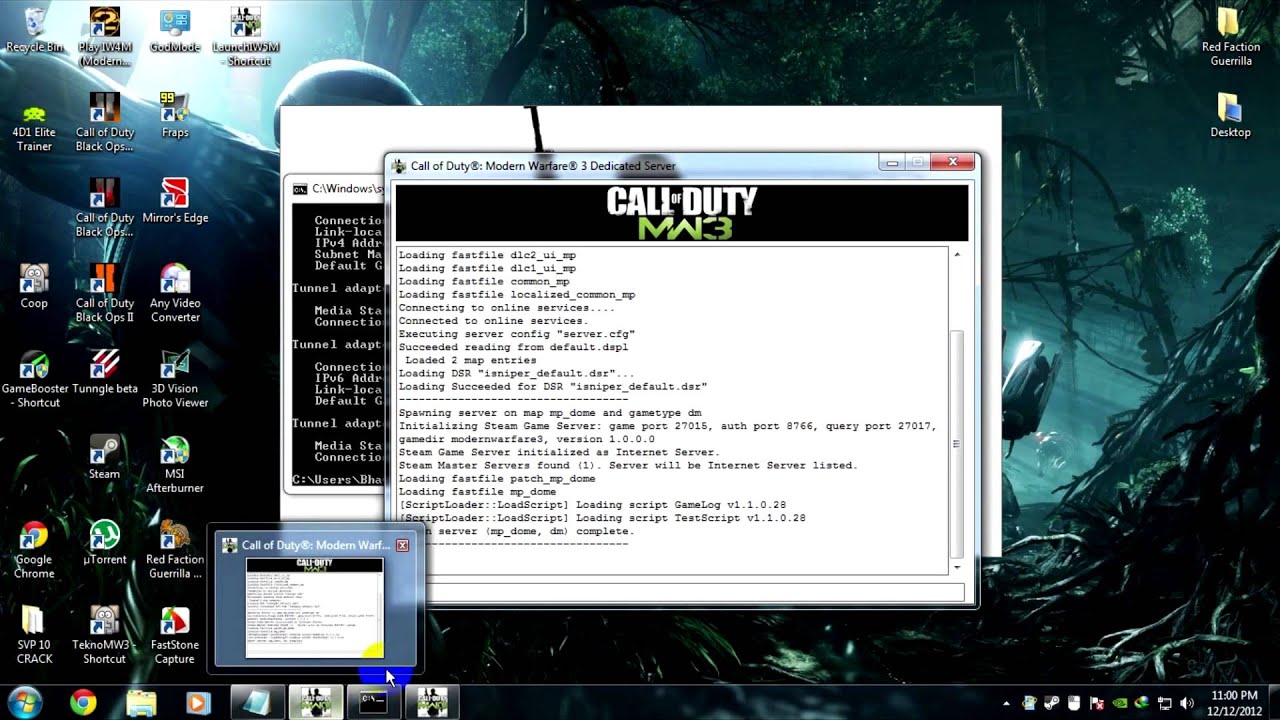
Task: Select the SVP 10 CRACK folder icon
Action: pyautogui.click(x=34, y=635)
